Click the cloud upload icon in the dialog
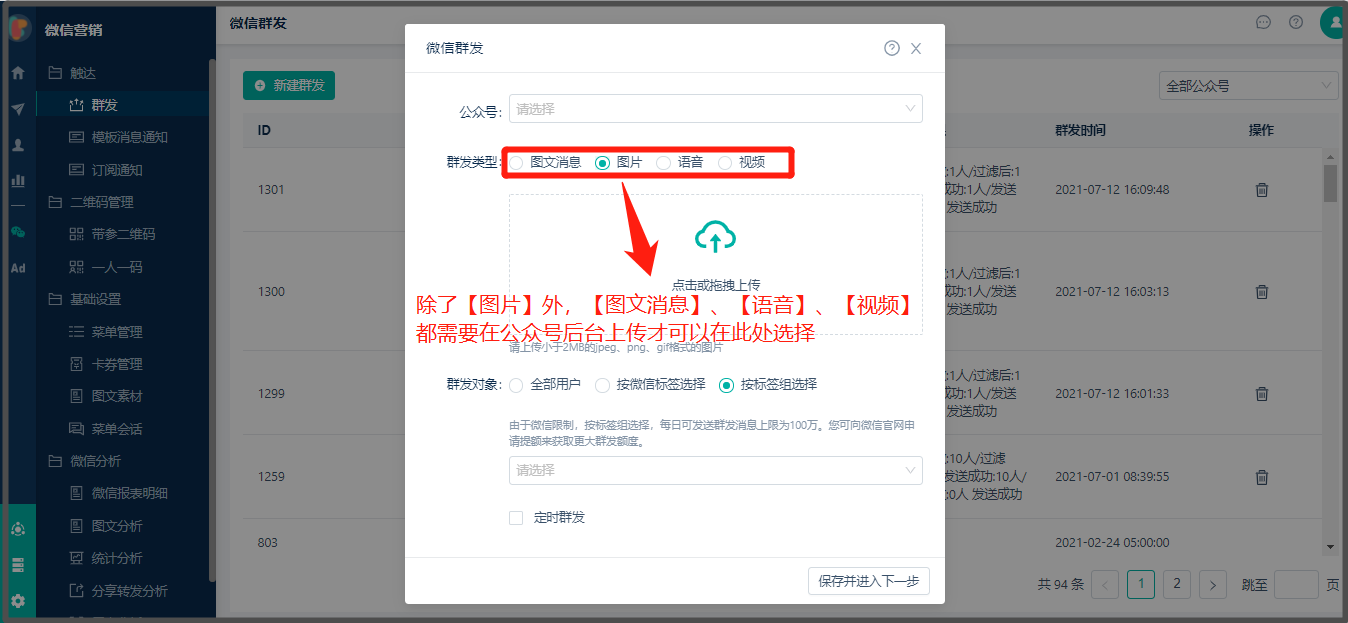 [x=716, y=236]
